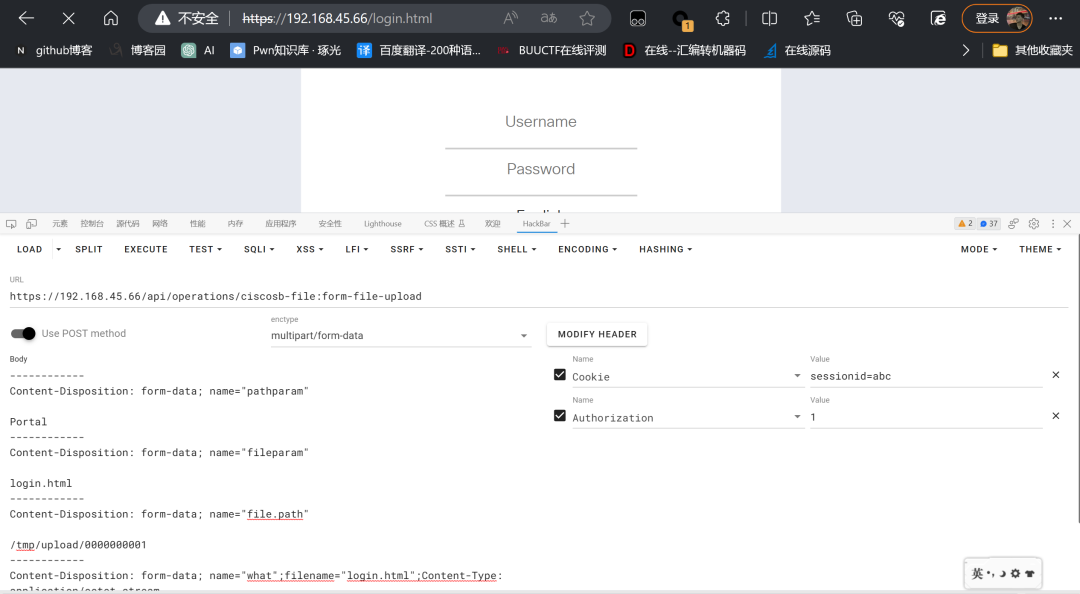1080x594 pixels.
Task: Click the warnings count badge showing 2
Action: (x=965, y=223)
